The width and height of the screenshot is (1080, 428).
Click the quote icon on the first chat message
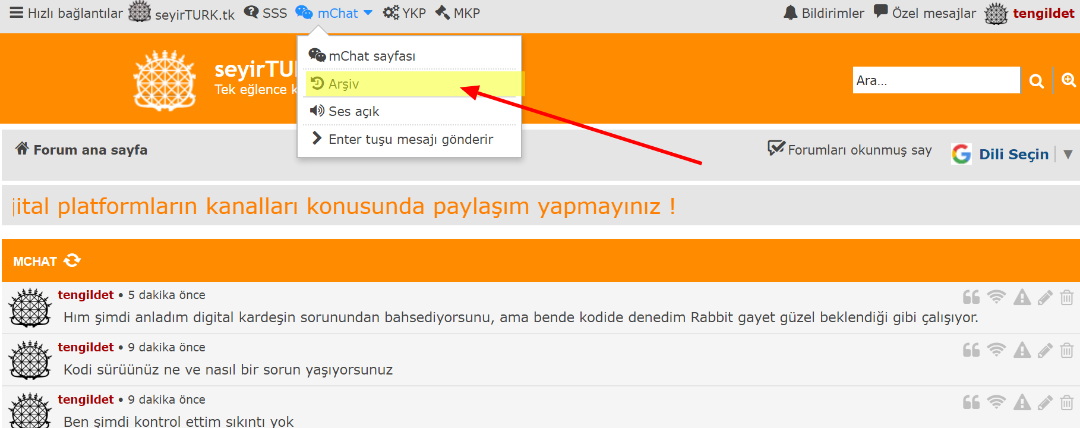[970, 297]
